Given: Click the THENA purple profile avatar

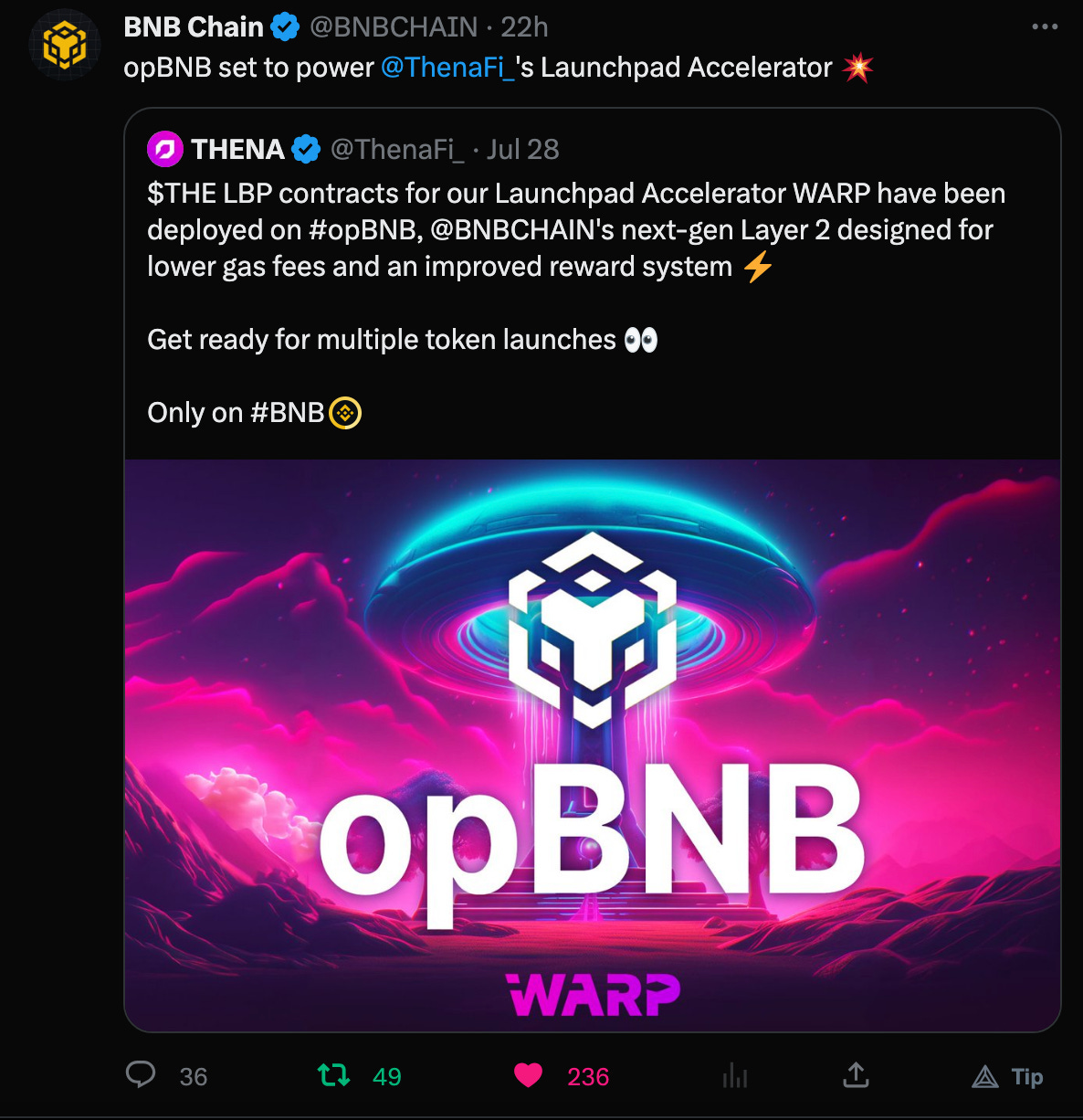Looking at the screenshot, I should (x=165, y=149).
